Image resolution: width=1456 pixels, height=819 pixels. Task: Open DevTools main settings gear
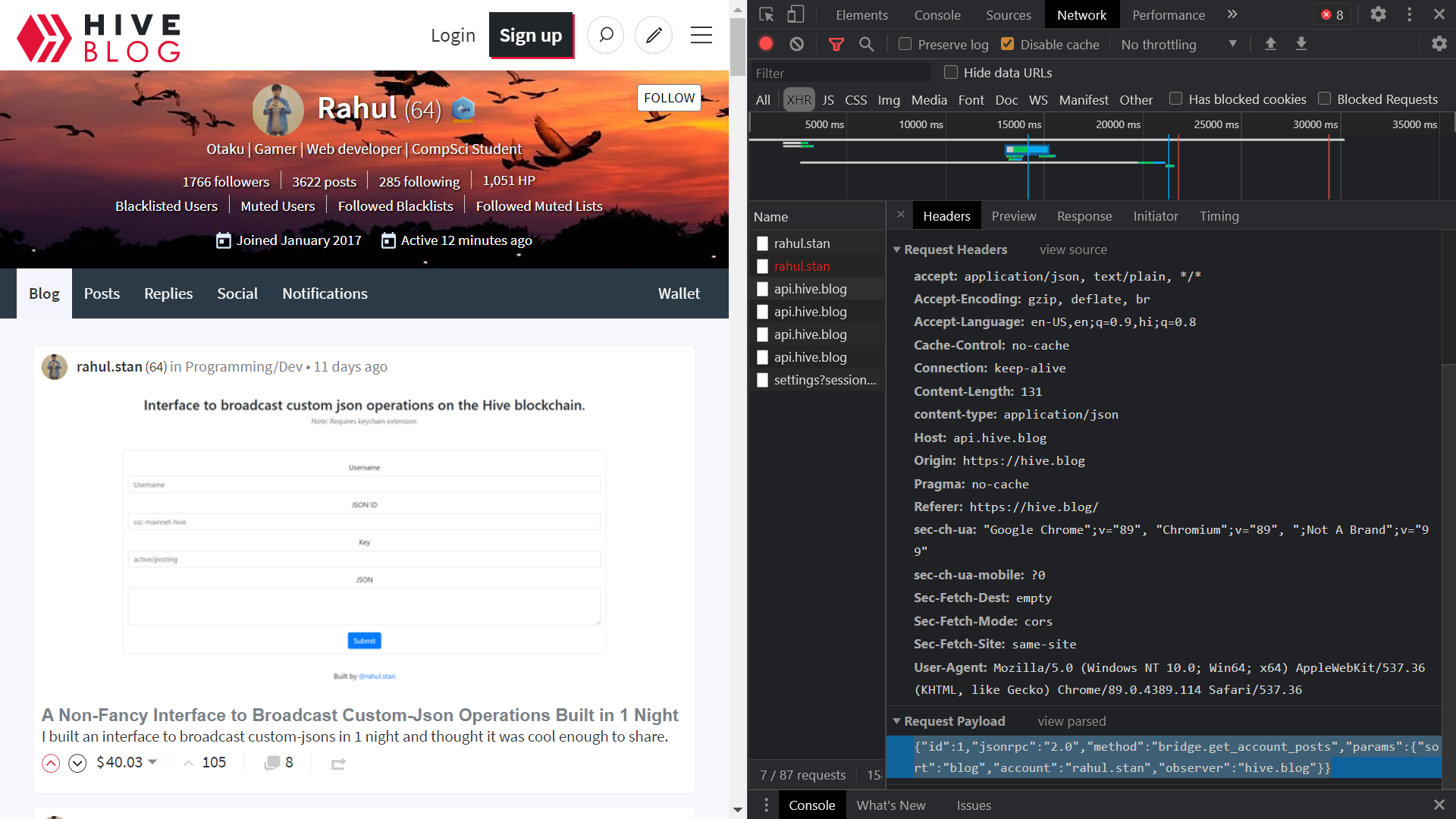(1379, 14)
